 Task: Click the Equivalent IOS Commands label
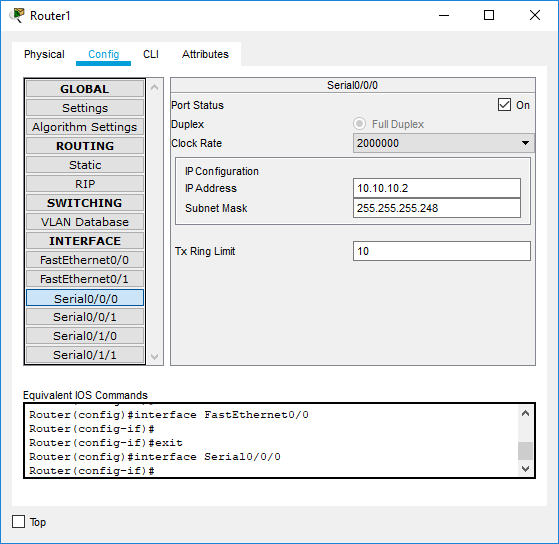click(x=85, y=395)
